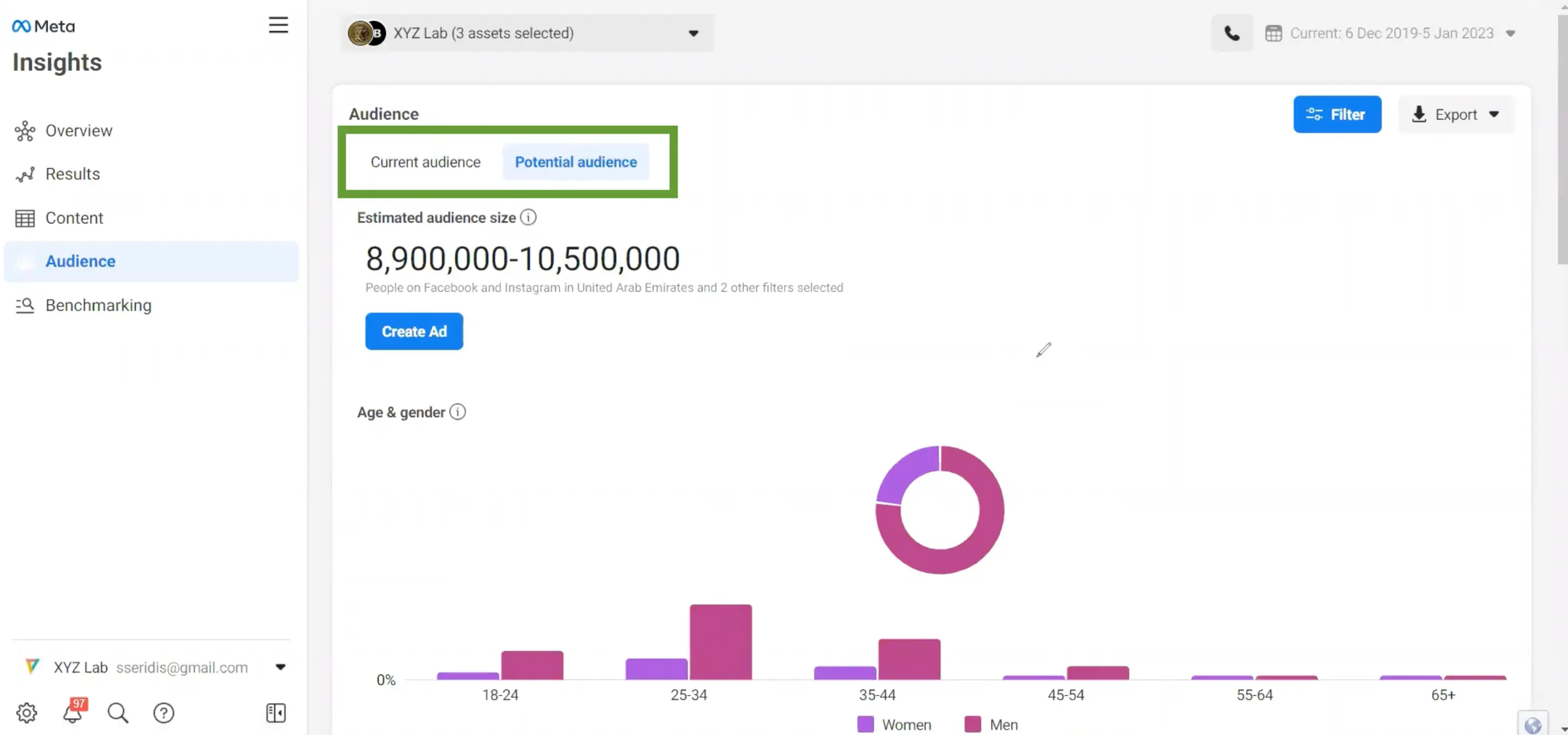Screen dimensions: 1568x735
Task: Click the Men bar for 35-44
Action: click(x=909, y=659)
